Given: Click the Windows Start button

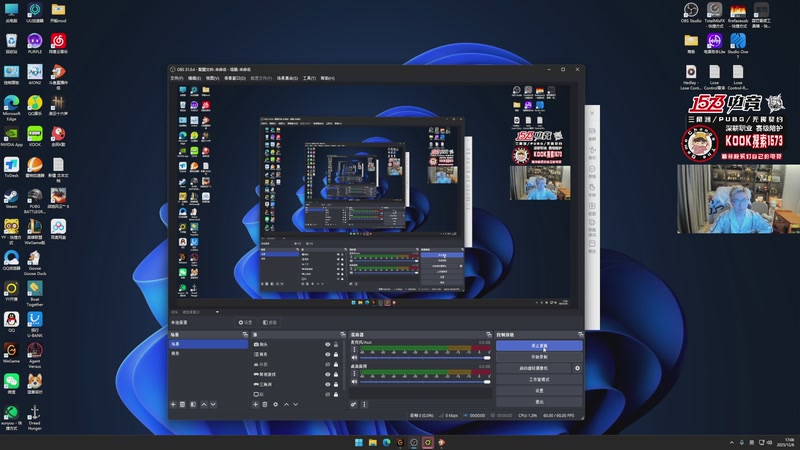Looking at the screenshot, I should point(359,442).
